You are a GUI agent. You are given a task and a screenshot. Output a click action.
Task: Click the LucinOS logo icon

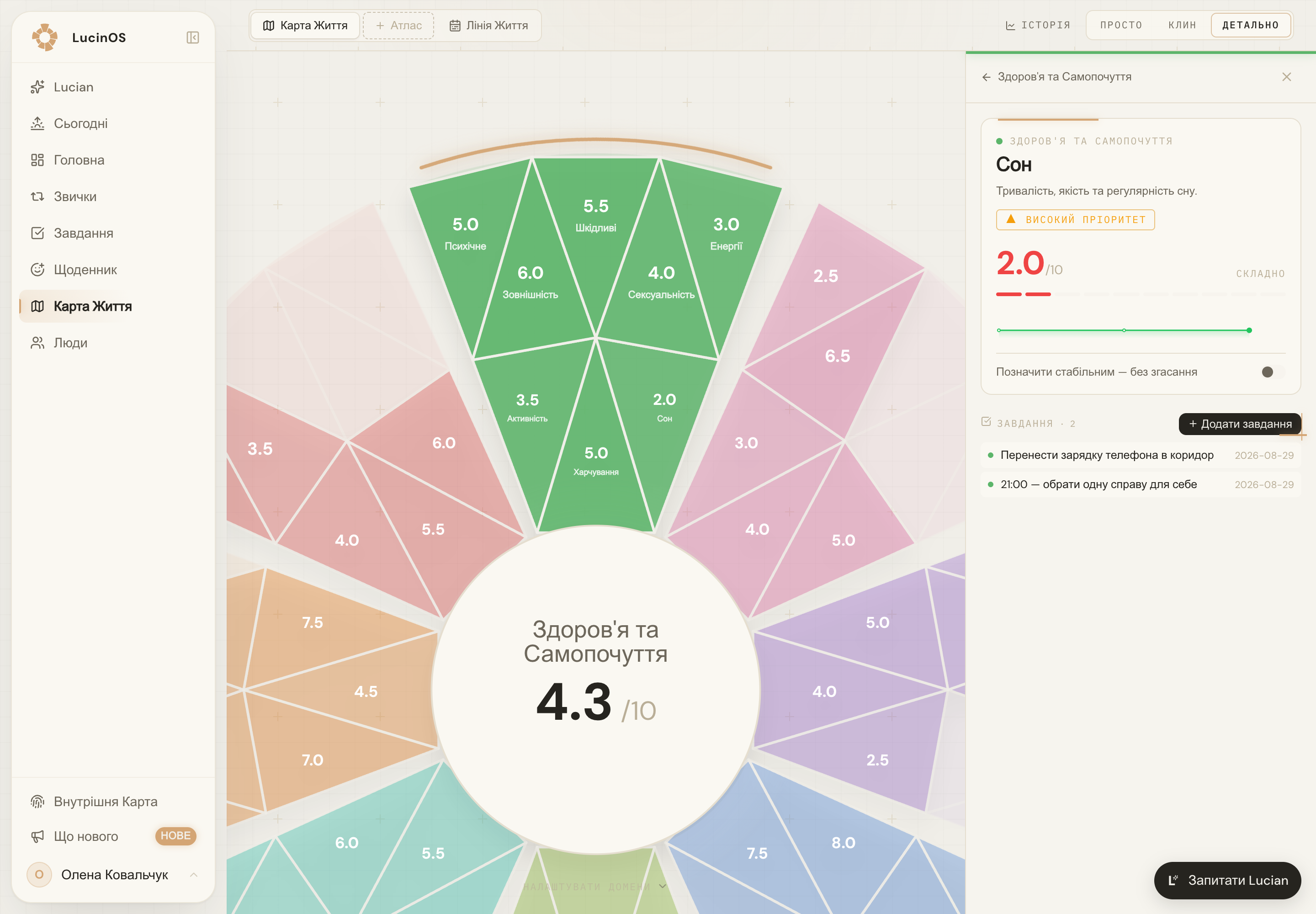coord(45,38)
